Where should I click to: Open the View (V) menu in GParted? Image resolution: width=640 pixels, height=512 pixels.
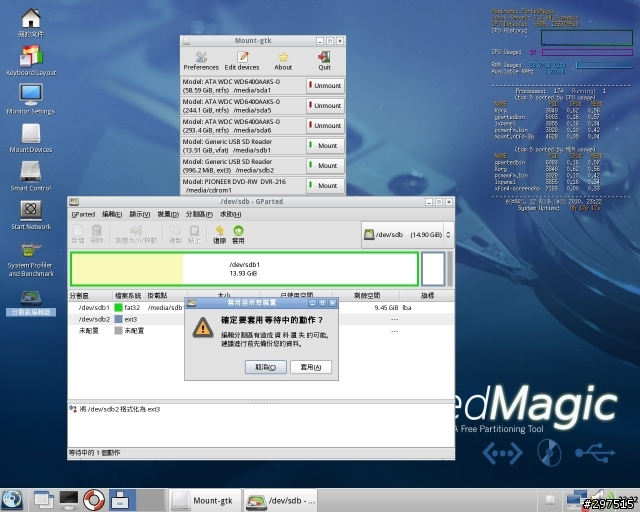coord(140,214)
